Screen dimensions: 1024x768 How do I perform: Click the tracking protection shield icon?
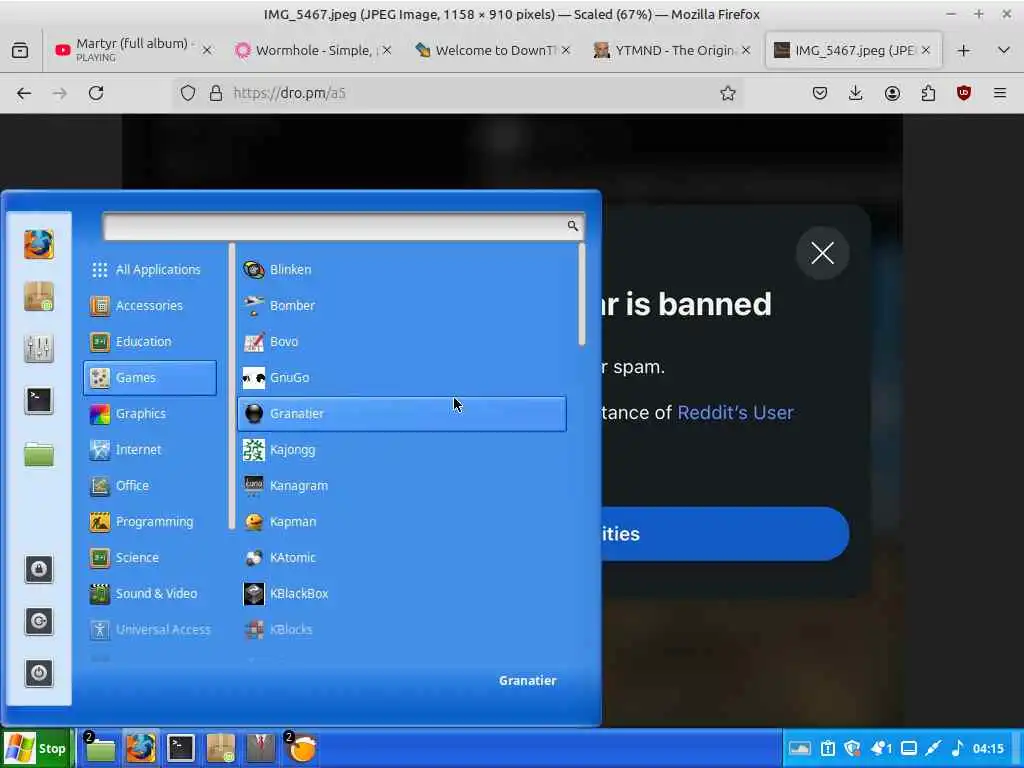188,93
